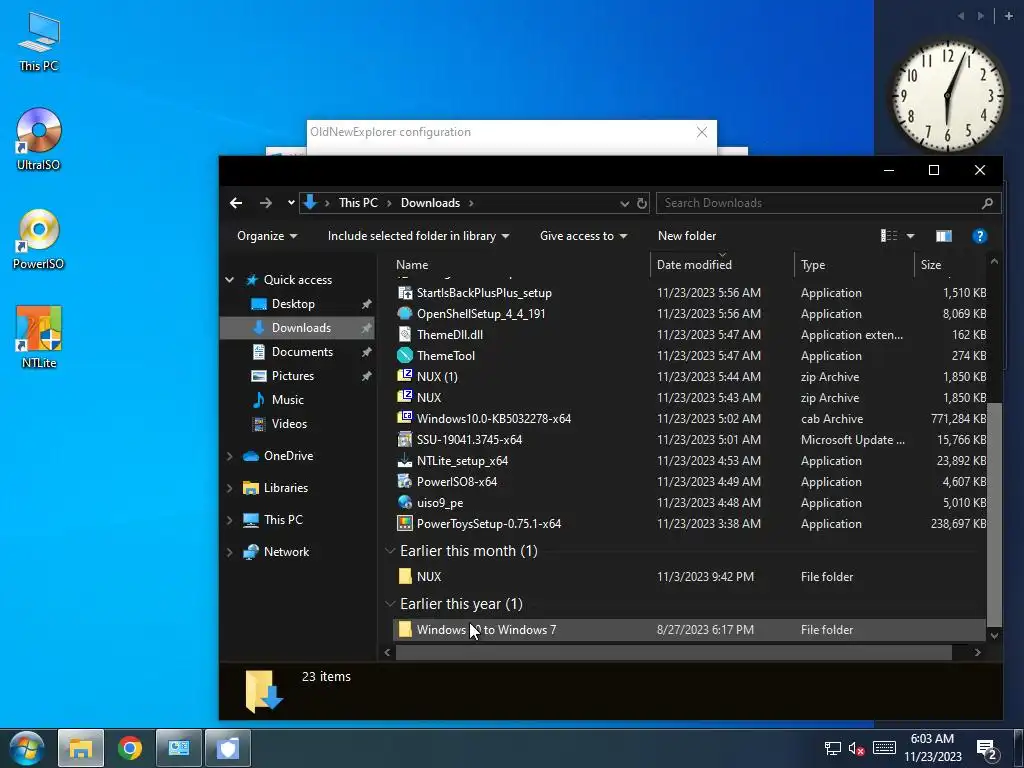Refresh the Downloads folder view
Image resolution: width=1024 pixels, height=768 pixels.
[642, 203]
